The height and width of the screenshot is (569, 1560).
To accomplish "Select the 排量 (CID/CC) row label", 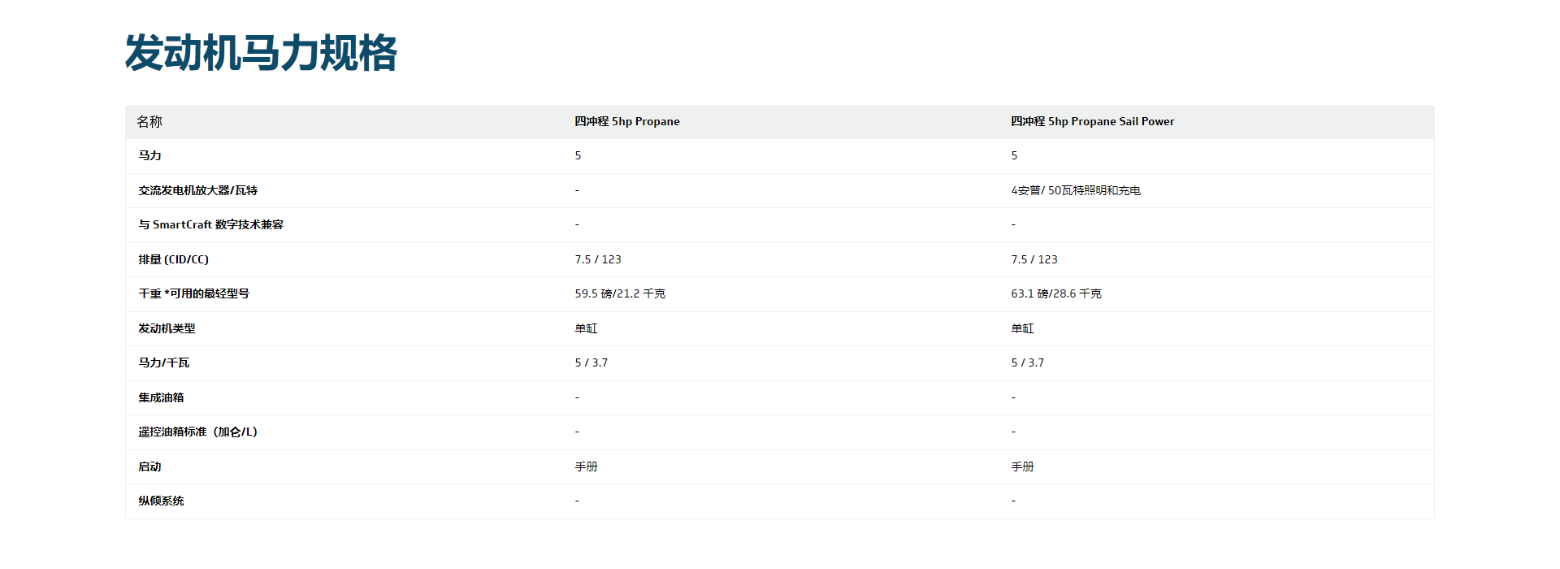I will point(174,260).
